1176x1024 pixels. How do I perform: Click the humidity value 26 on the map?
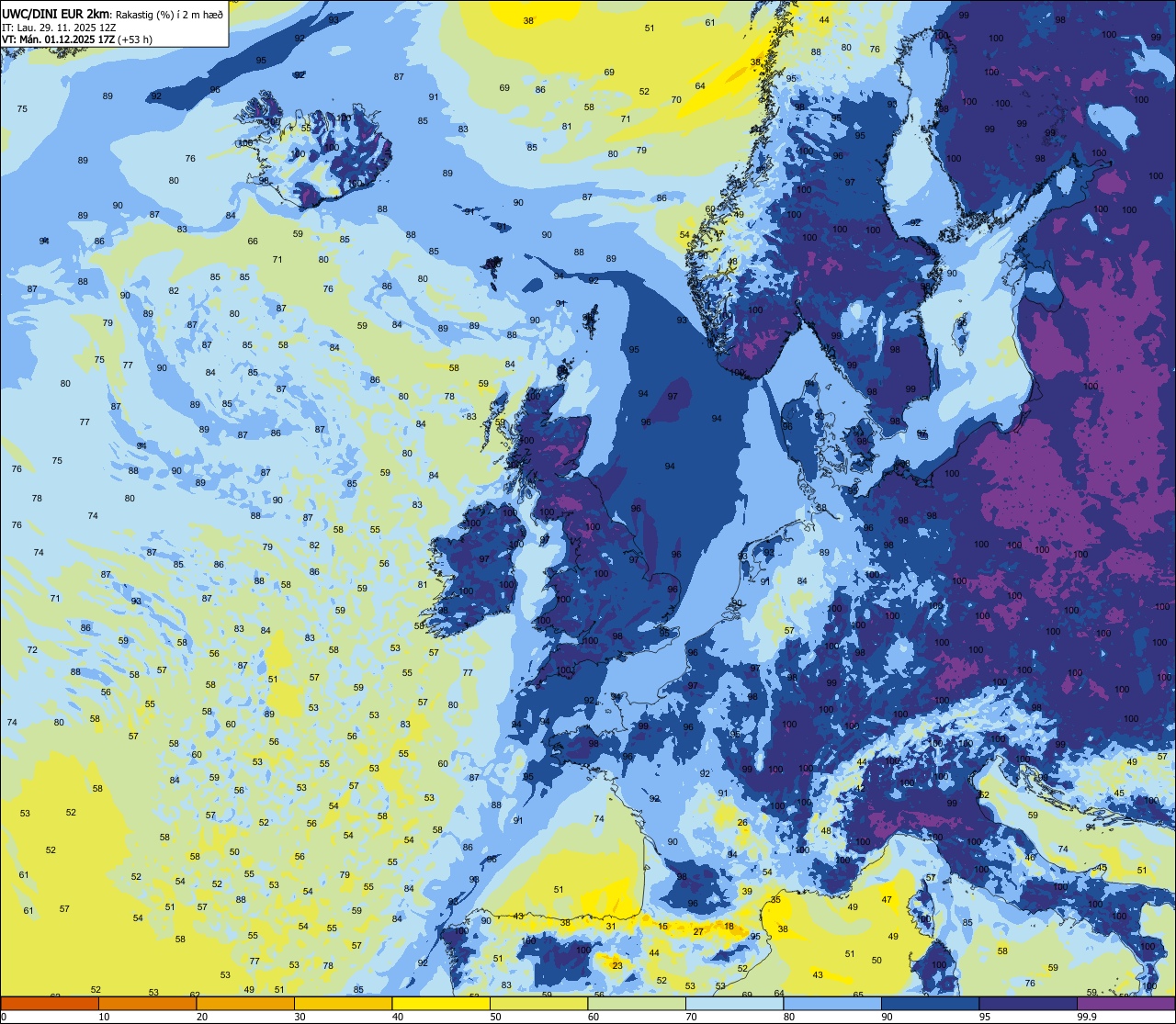(742, 822)
